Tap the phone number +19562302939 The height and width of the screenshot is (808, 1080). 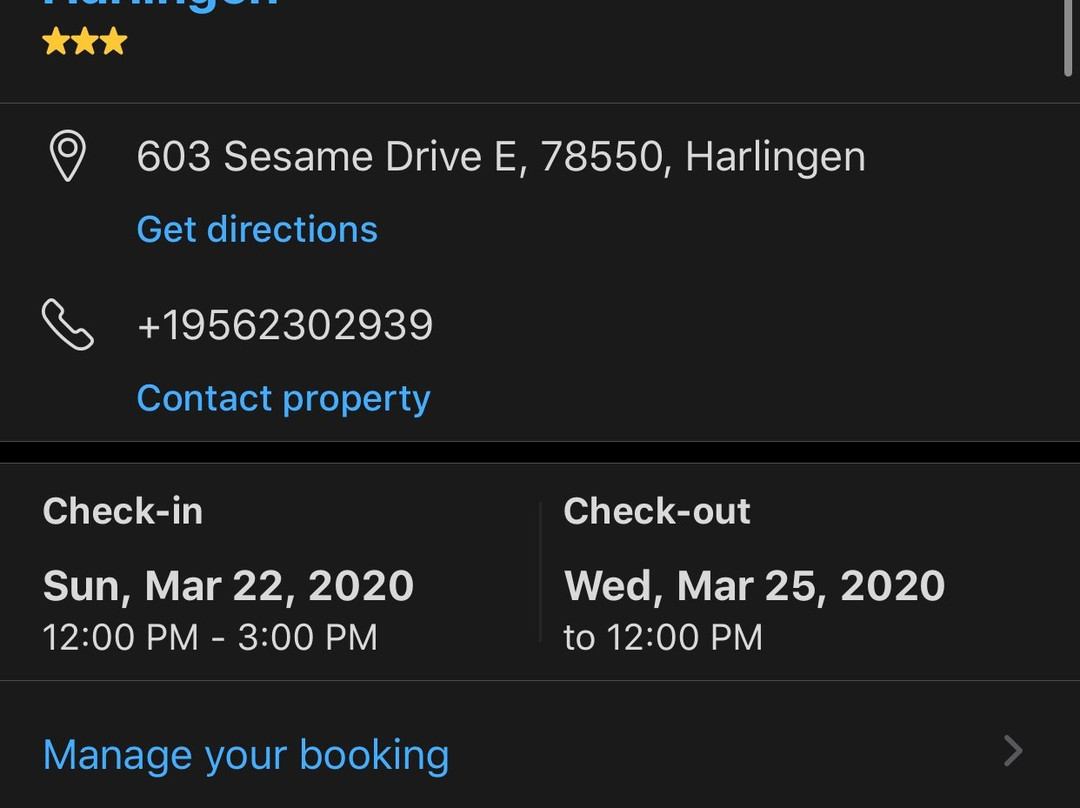285,326
